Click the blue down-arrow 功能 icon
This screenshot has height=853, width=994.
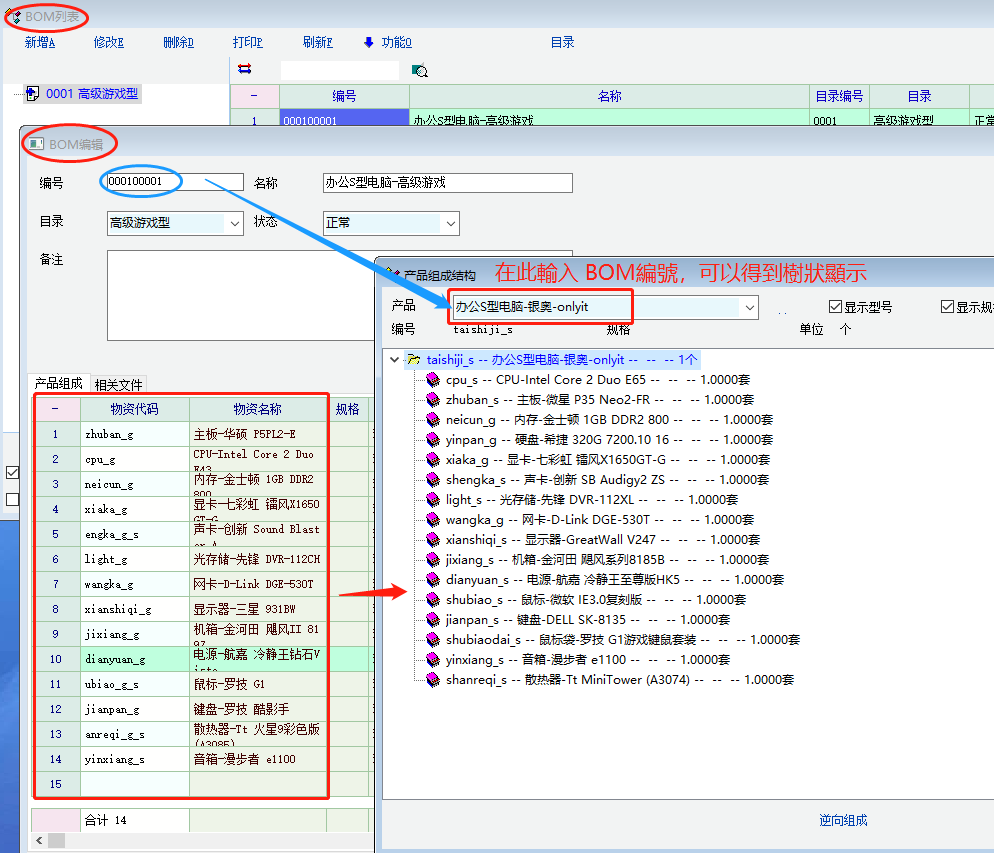(x=368, y=42)
